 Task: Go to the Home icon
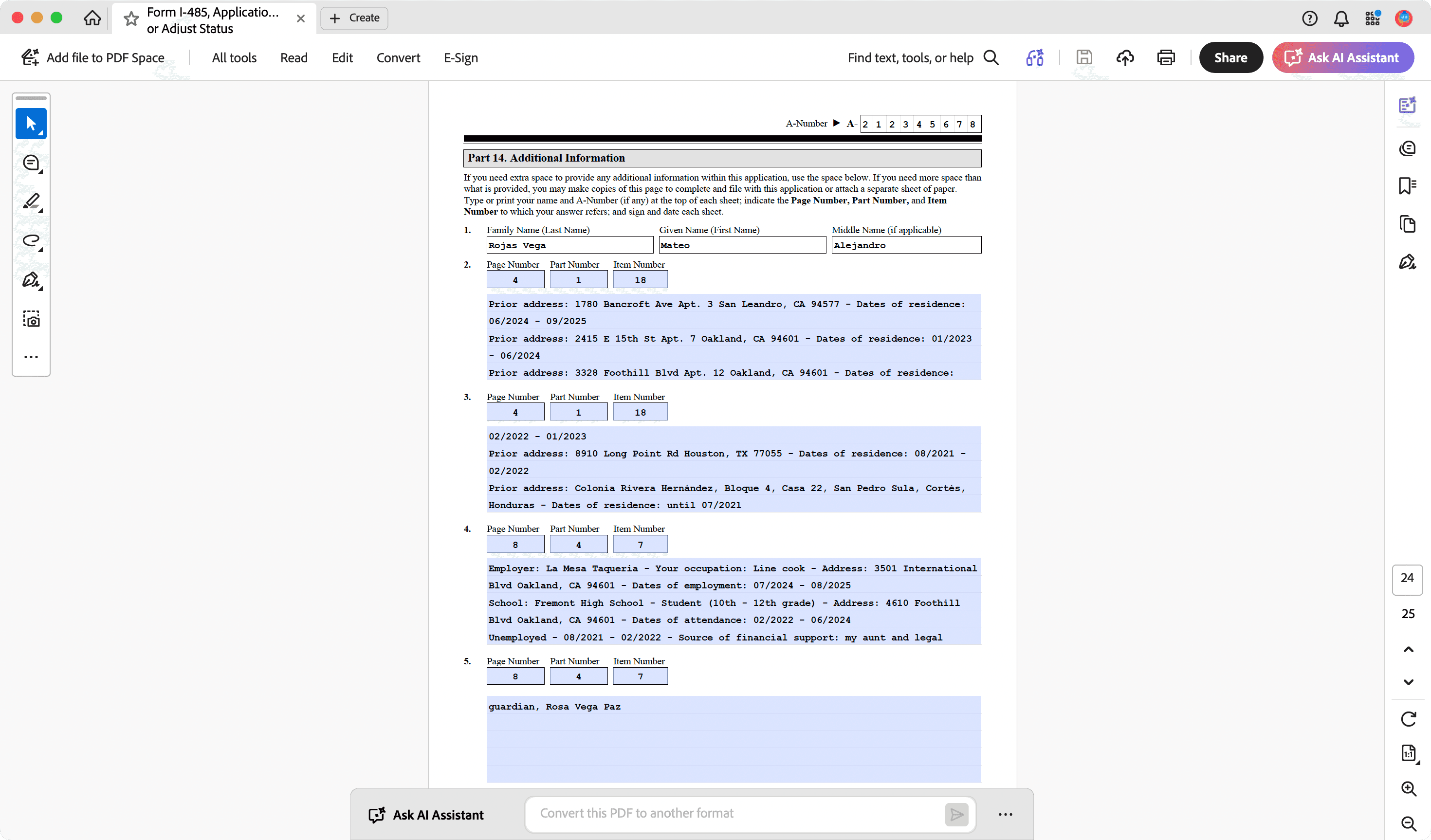pyautogui.click(x=92, y=18)
